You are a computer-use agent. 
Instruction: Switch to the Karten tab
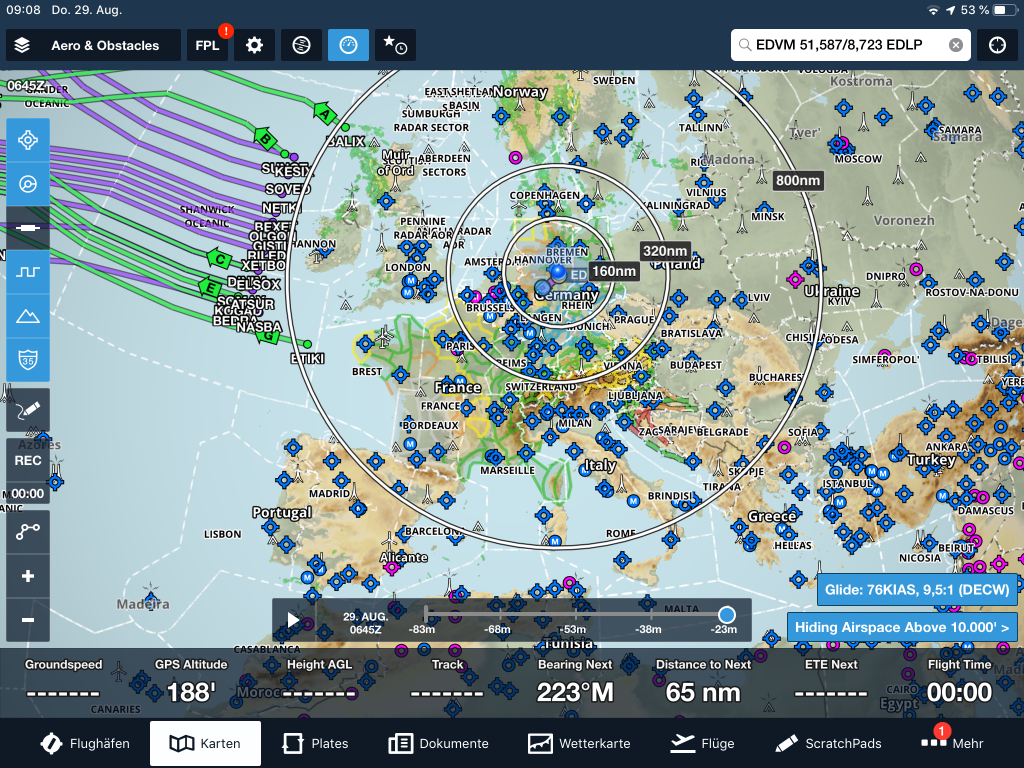pos(205,743)
